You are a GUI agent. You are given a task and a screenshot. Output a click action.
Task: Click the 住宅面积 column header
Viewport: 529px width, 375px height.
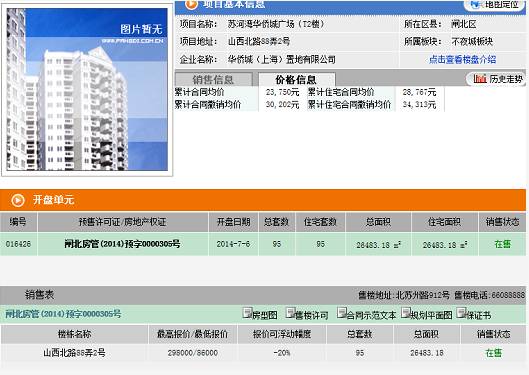coord(444,222)
